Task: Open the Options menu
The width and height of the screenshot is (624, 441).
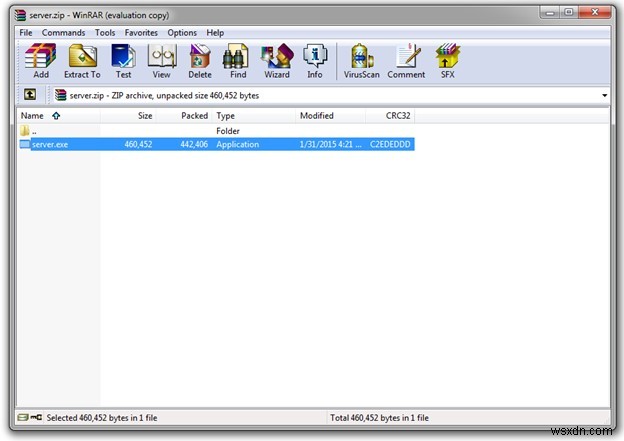Action: [x=182, y=33]
